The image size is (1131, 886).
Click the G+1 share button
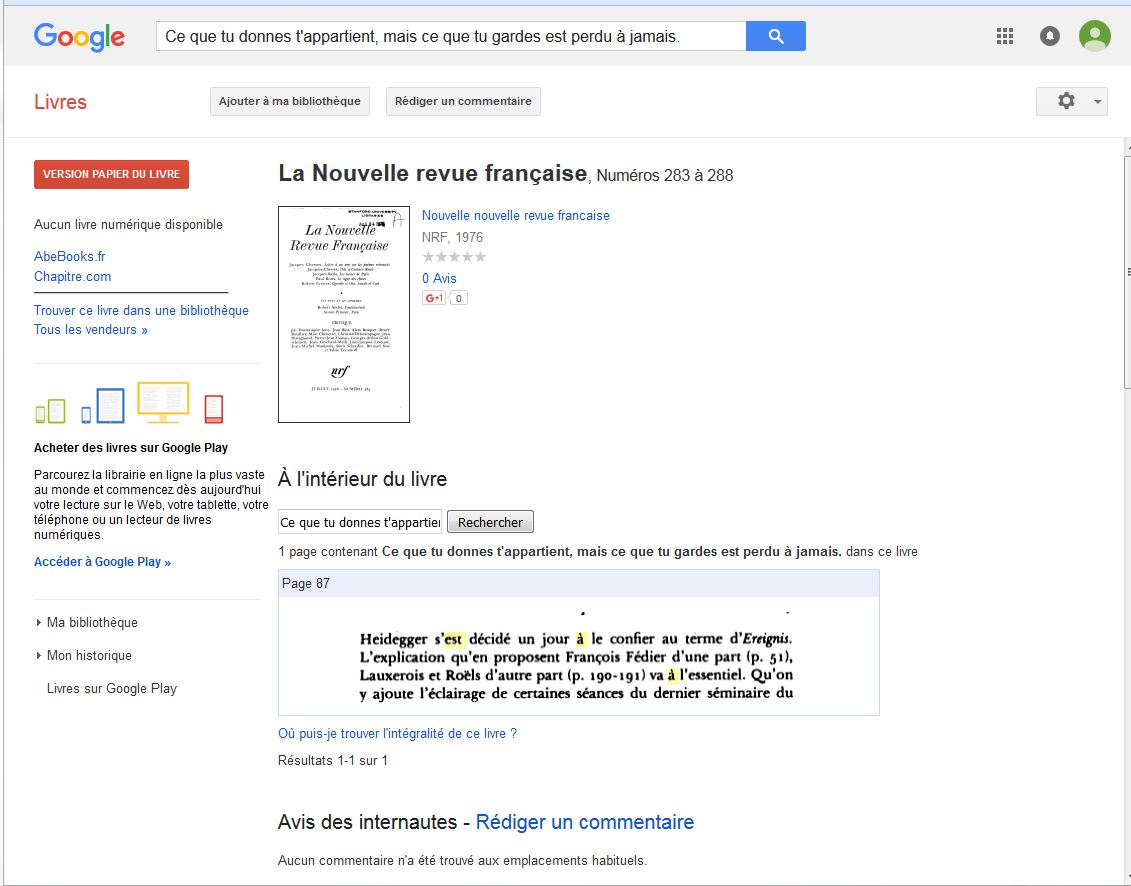point(434,298)
